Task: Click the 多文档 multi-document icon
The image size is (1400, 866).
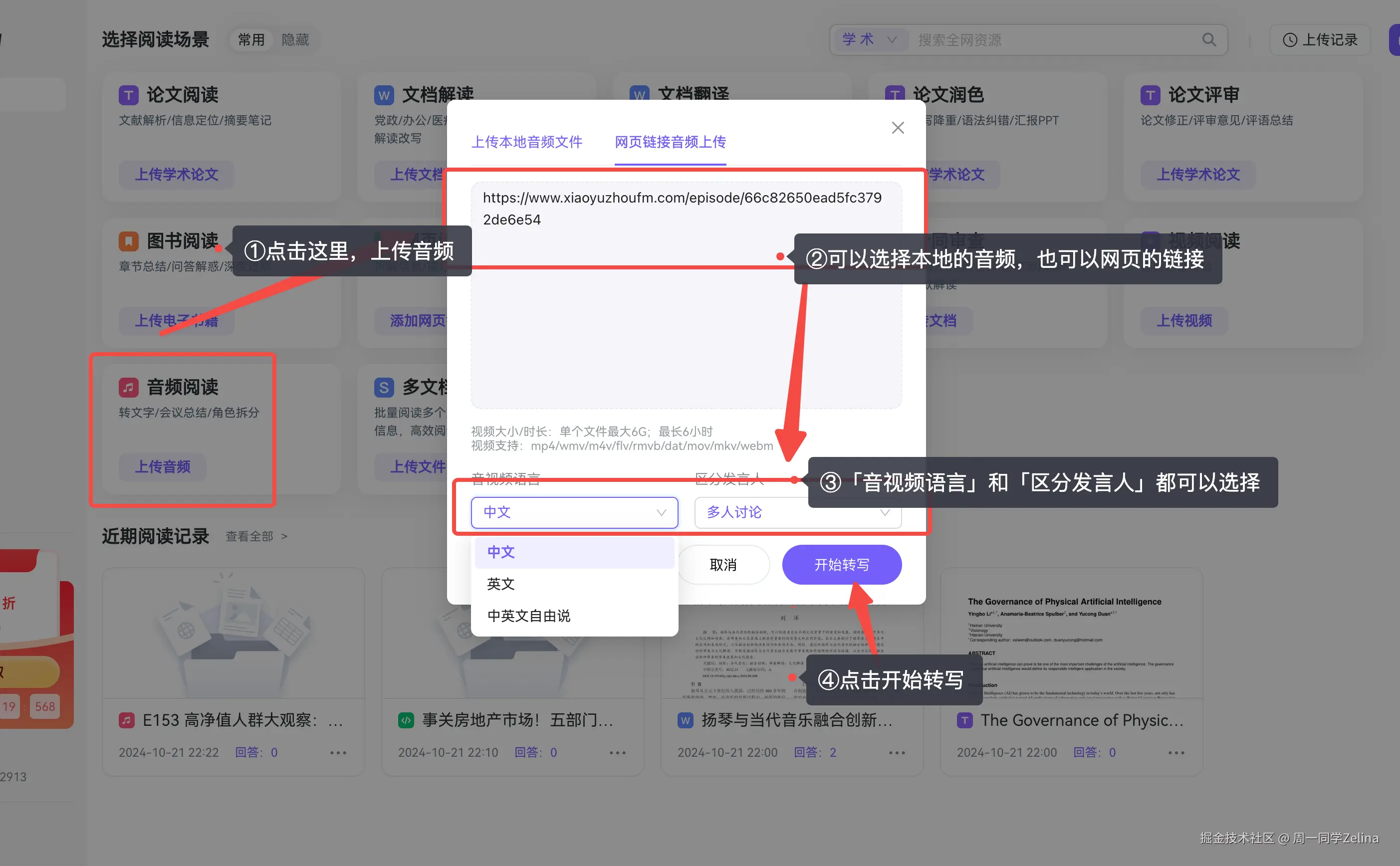Action: pyautogui.click(x=384, y=387)
